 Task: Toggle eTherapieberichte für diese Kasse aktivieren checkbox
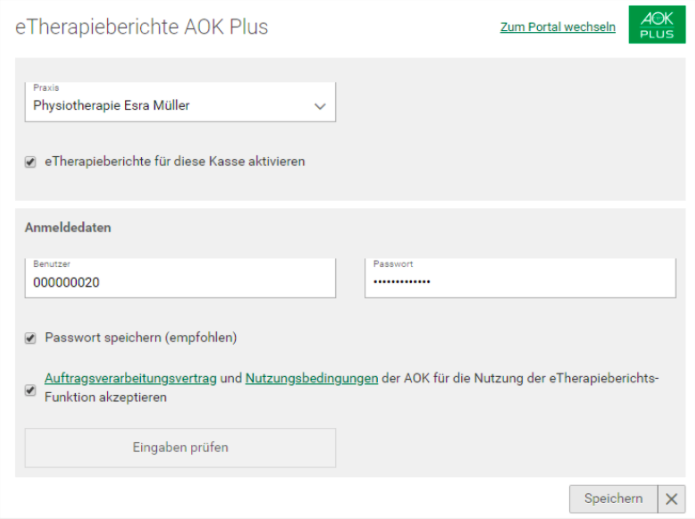[30, 162]
